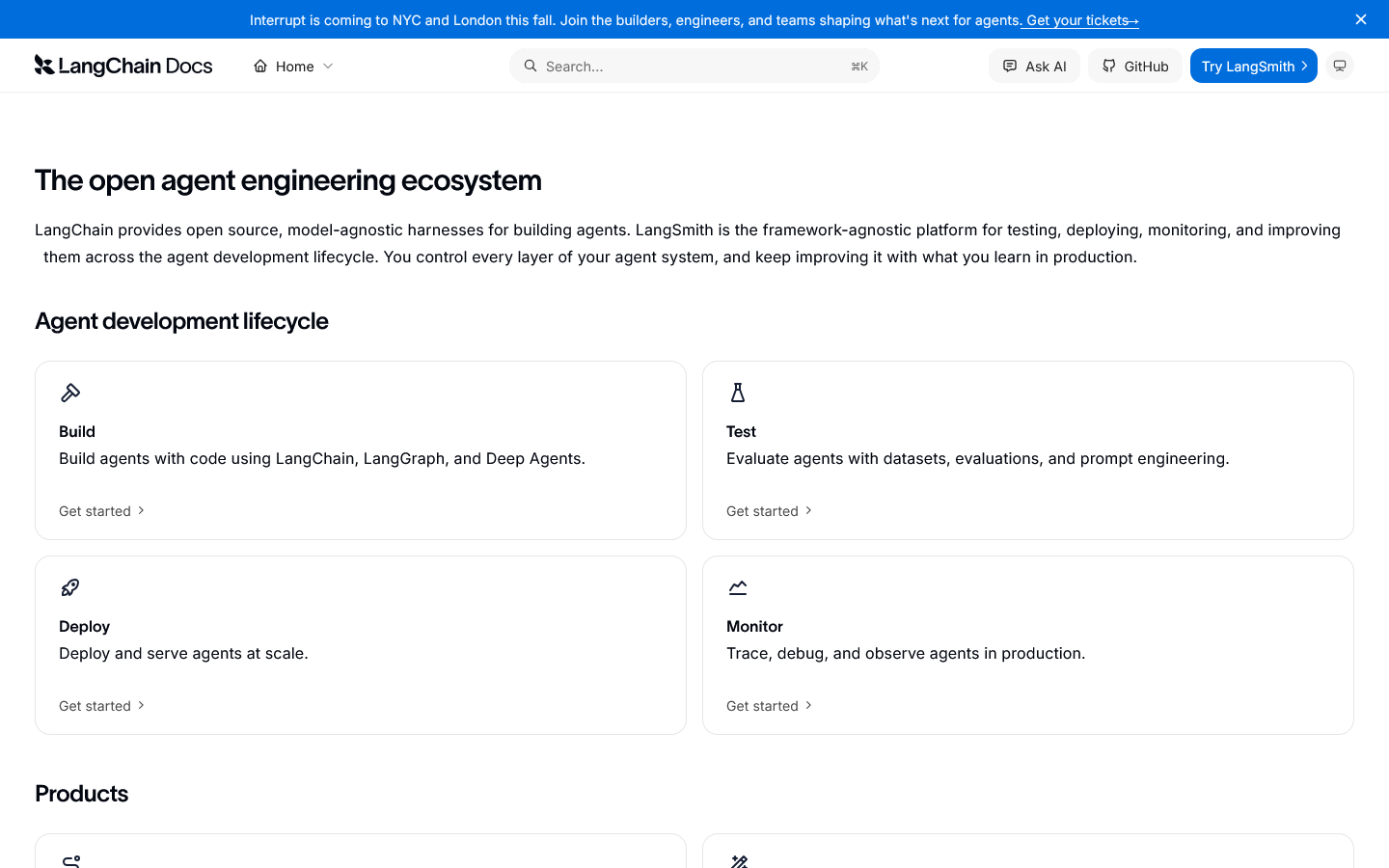The width and height of the screenshot is (1389, 868).
Task: Open Get started in Build card
Action: 102,511
